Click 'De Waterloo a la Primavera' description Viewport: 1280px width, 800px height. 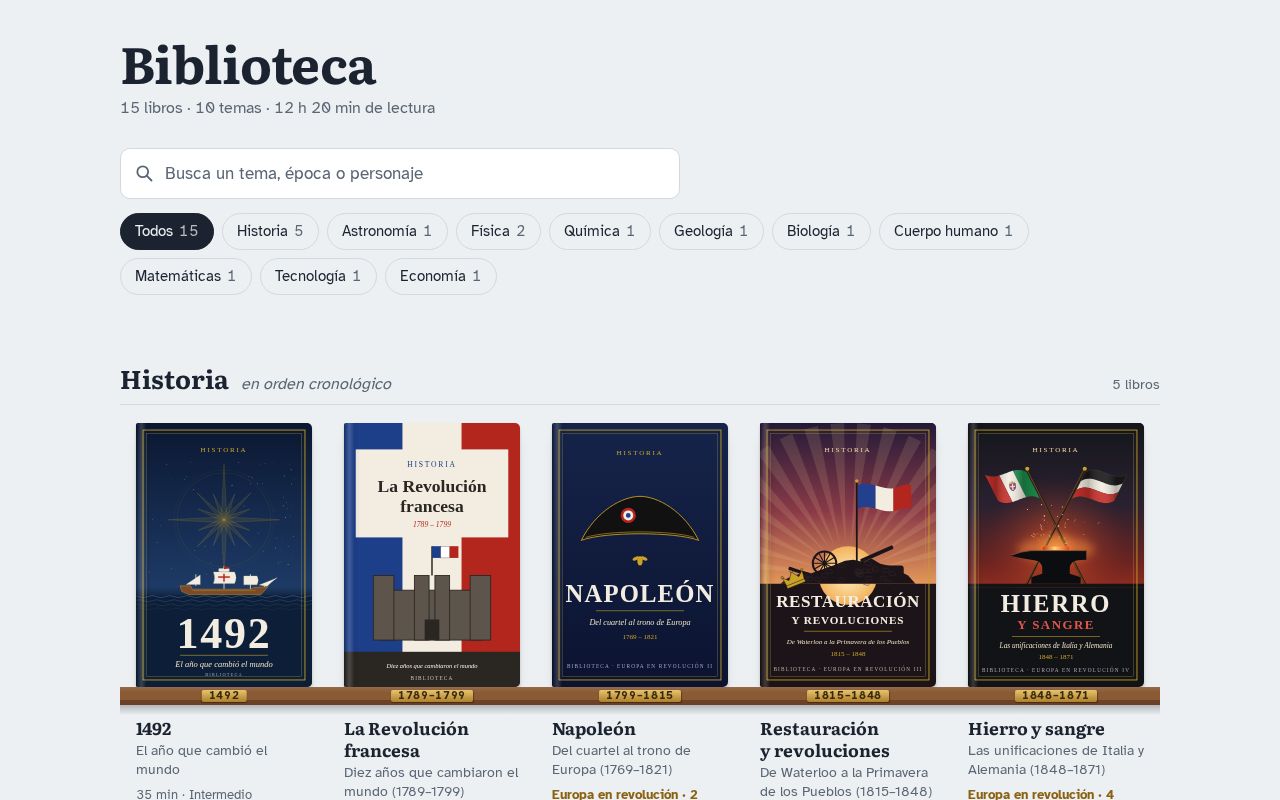(846, 782)
